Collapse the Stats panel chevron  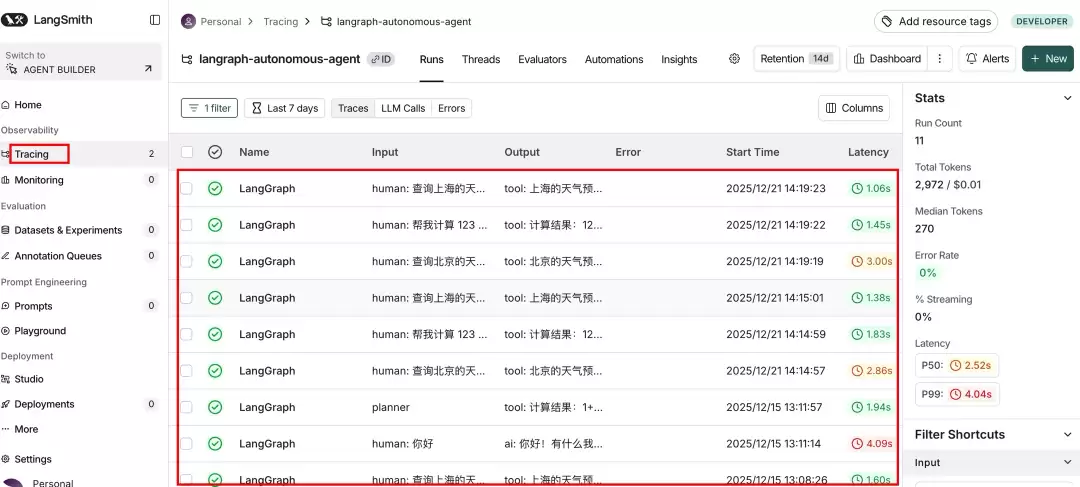point(1068,98)
